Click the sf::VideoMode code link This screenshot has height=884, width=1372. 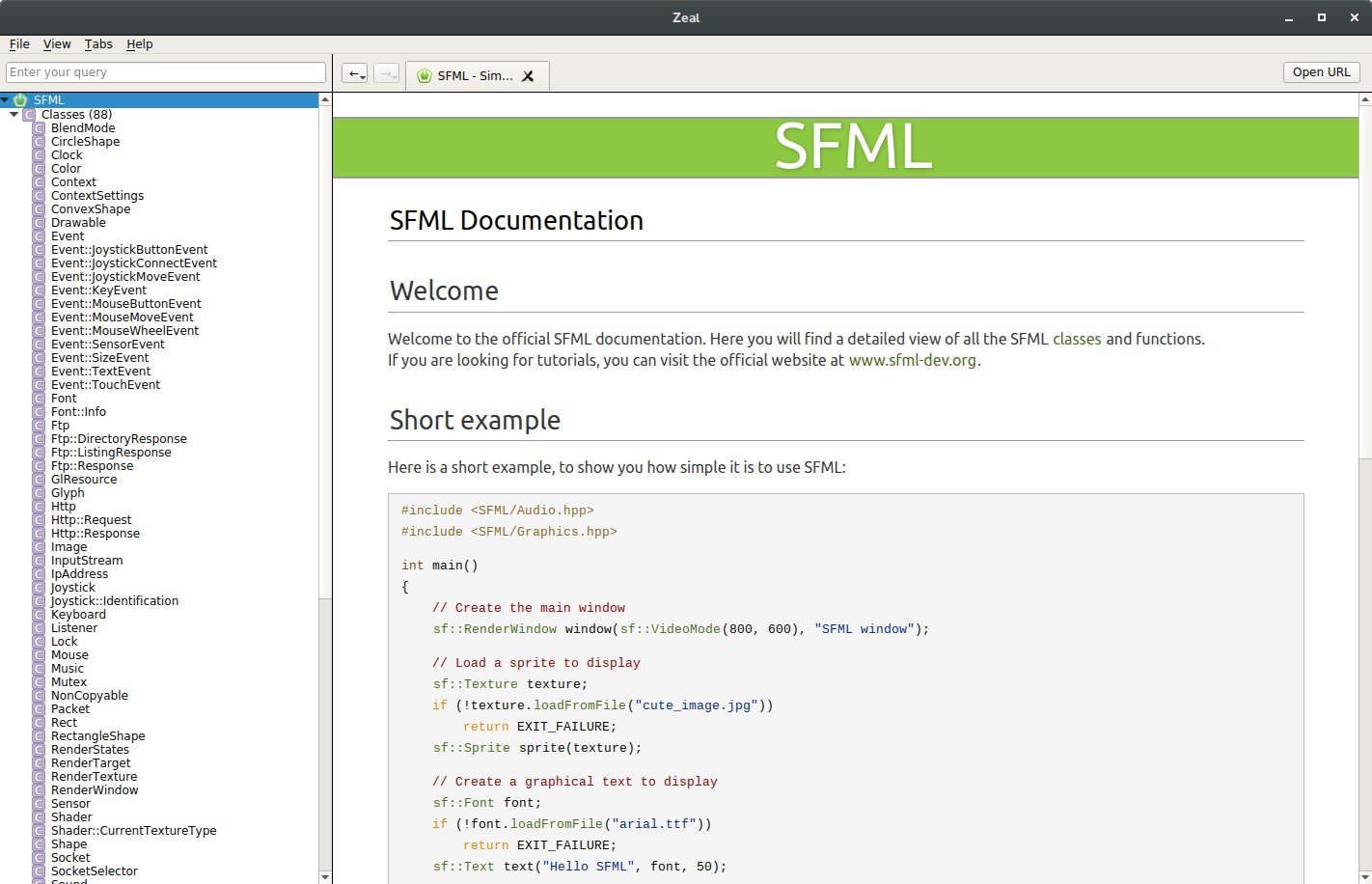click(x=671, y=629)
